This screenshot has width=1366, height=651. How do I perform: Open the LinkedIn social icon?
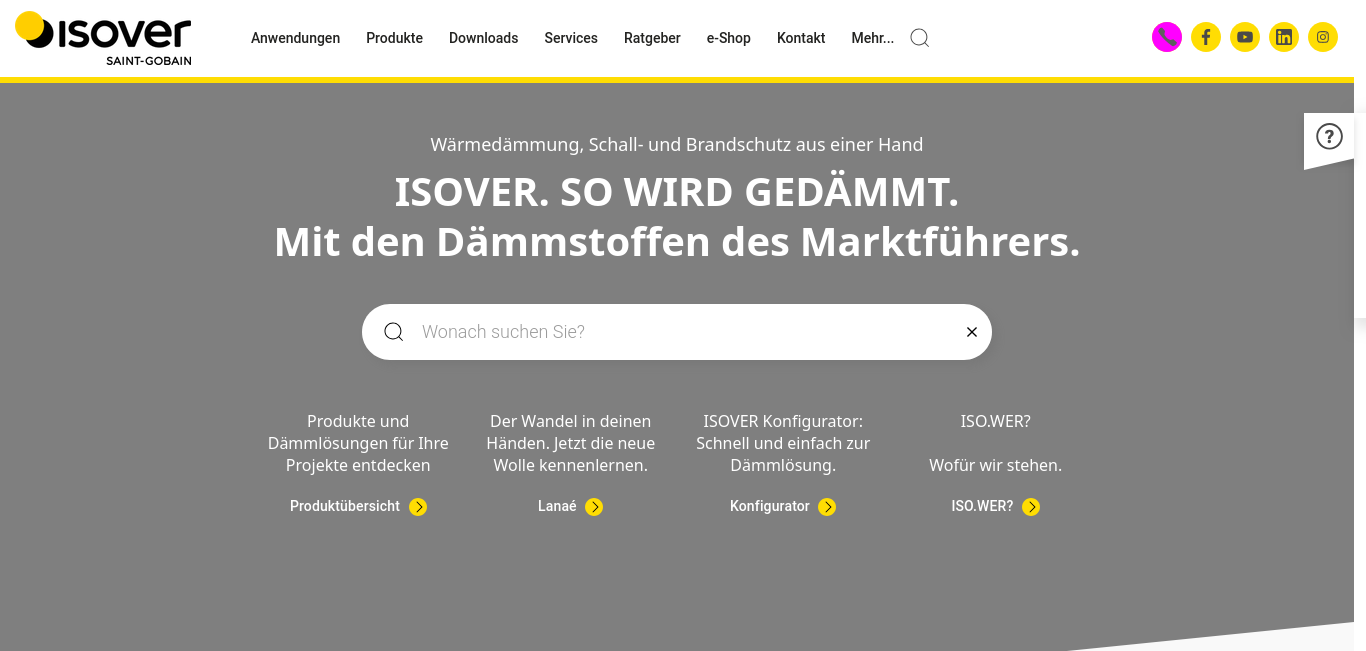[x=1284, y=37]
